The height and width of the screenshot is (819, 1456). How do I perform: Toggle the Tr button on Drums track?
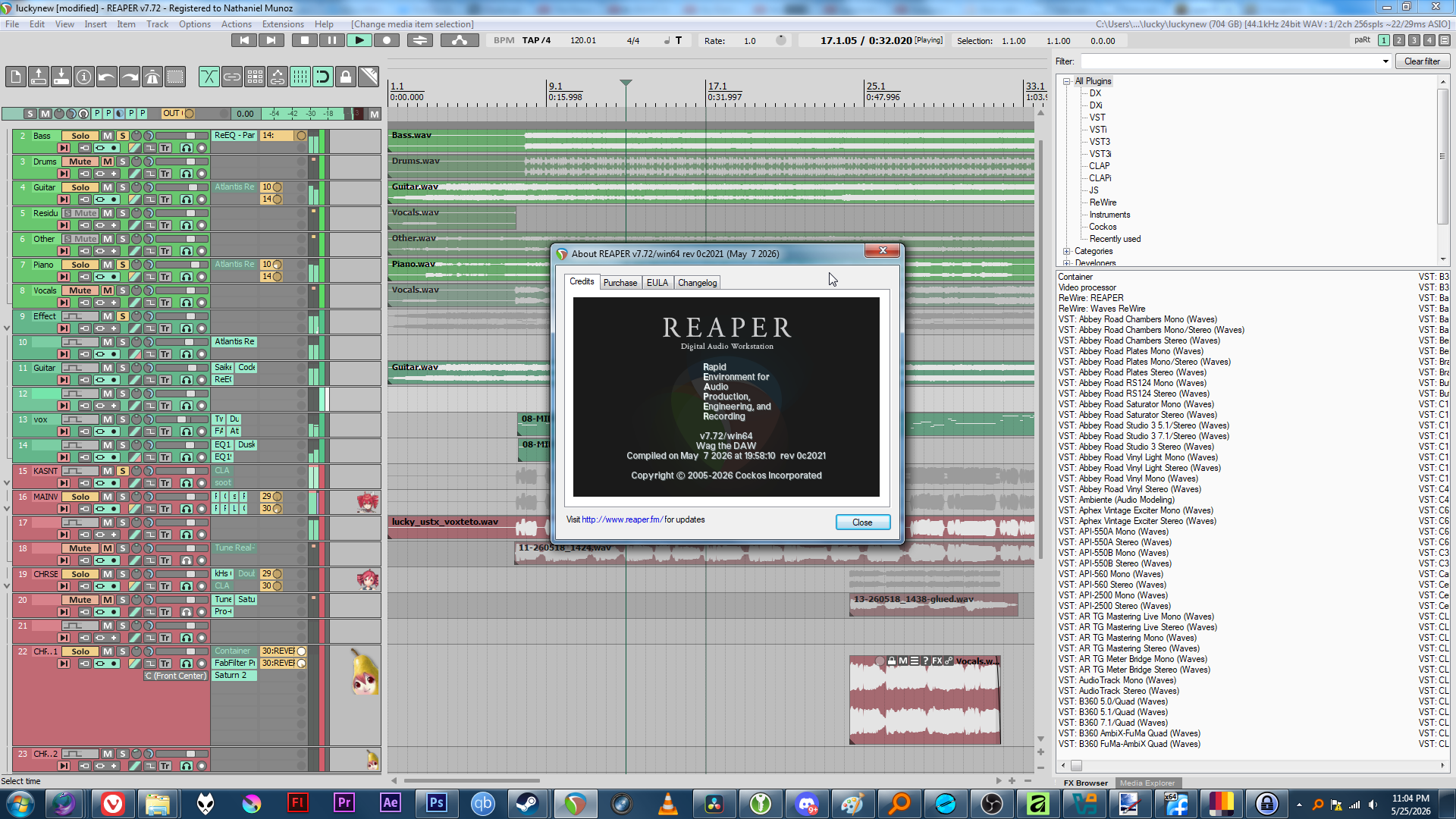click(165, 174)
